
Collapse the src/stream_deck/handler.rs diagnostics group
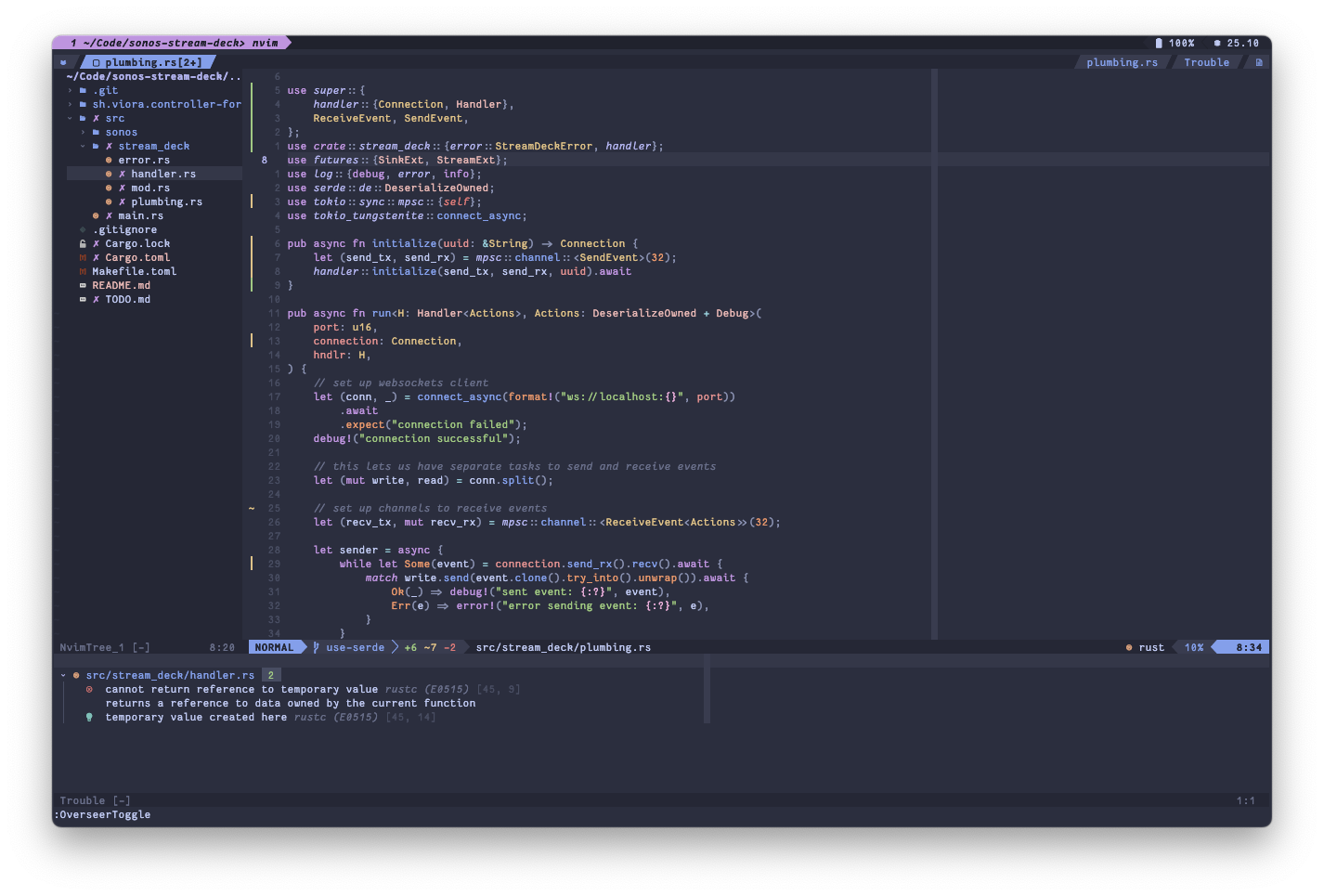pyautogui.click(x=63, y=676)
